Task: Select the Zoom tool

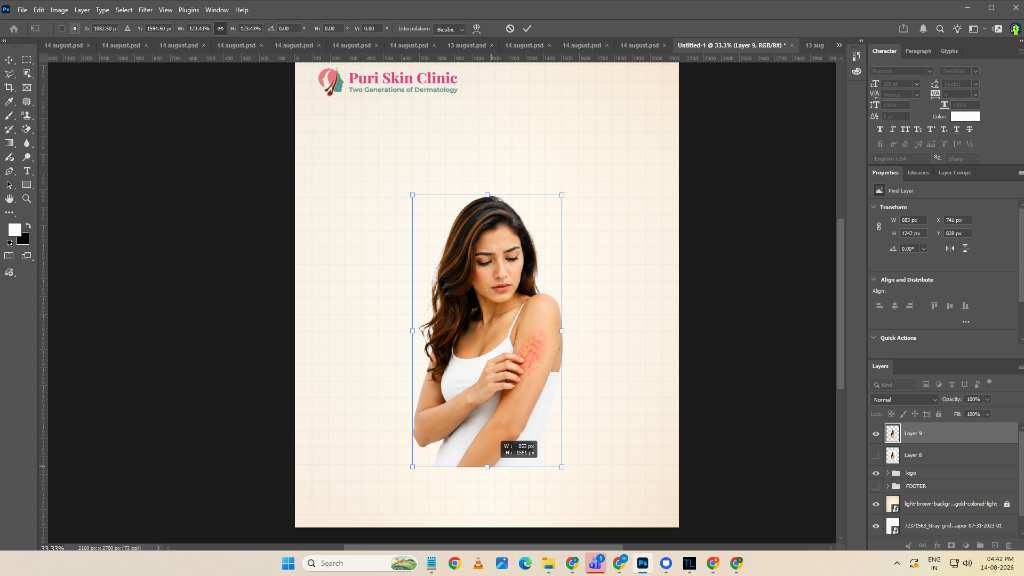Action: pyautogui.click(x=27, y=199)
